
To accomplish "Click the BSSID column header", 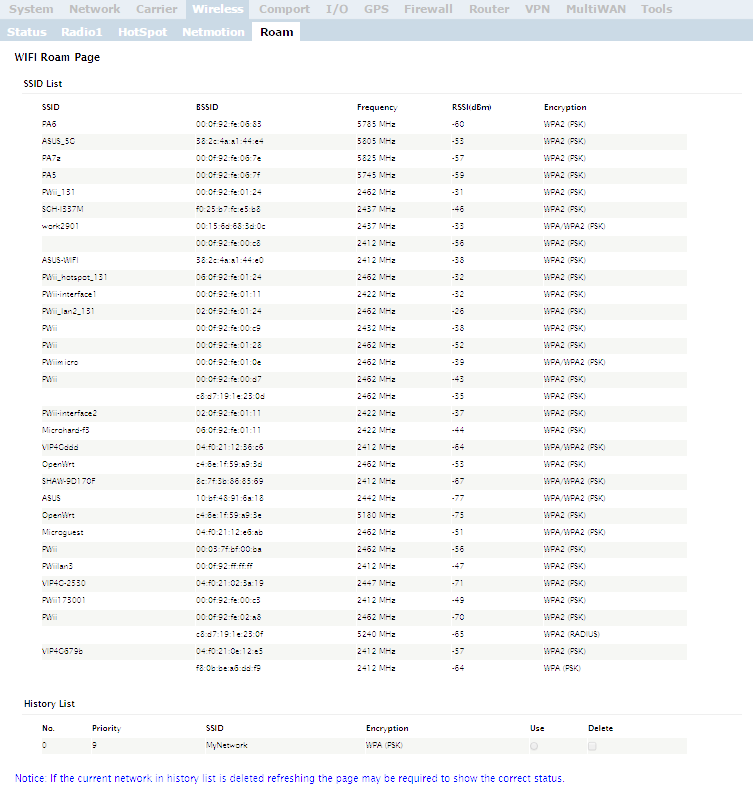I will tap(207, 107).
